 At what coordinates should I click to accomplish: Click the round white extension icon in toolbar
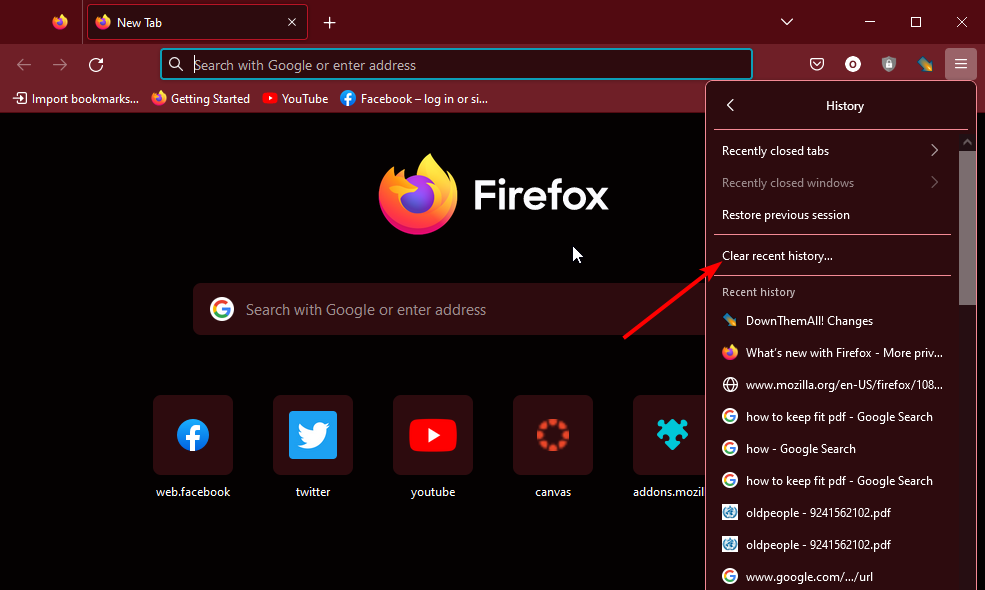(x=852, y=64)
